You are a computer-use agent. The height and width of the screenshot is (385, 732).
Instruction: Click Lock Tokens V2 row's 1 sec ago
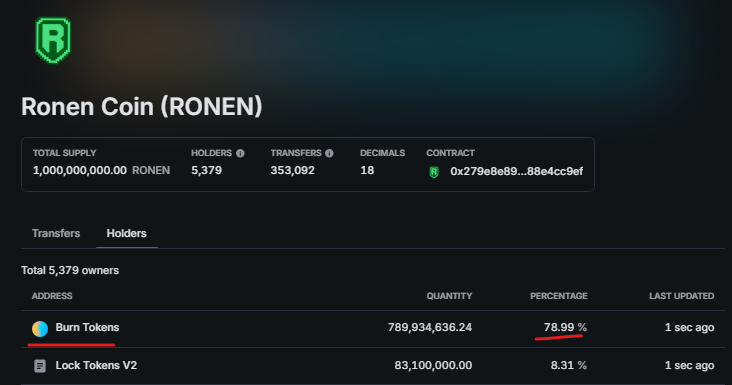click(x=690, y=365)
